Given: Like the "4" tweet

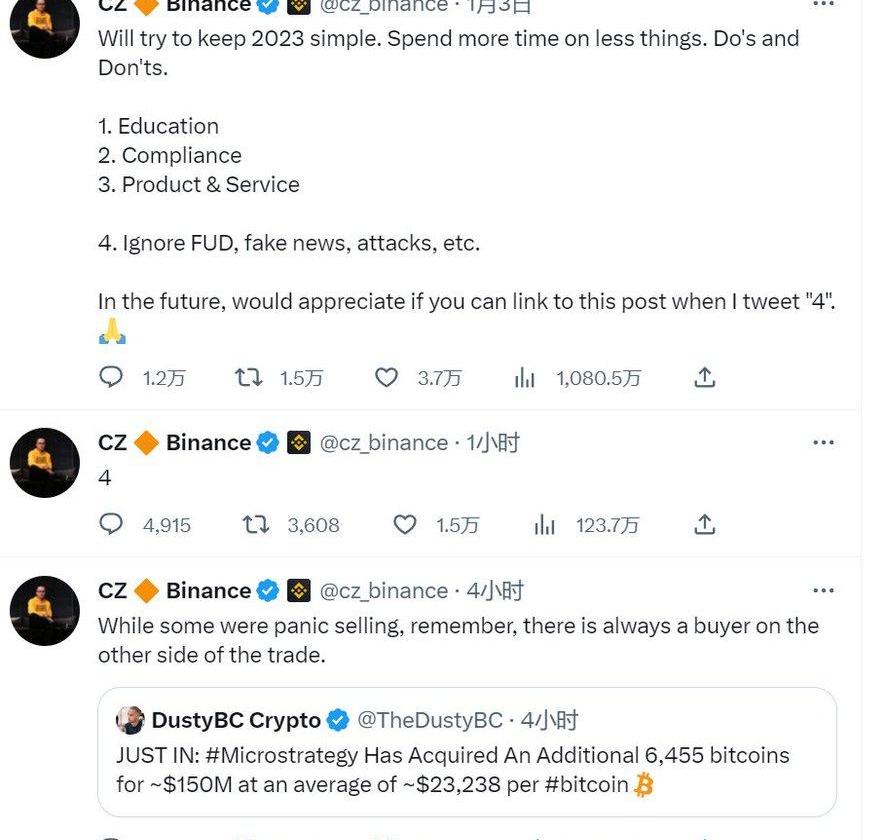Looking at the screenshot, I should pos(404,524).
